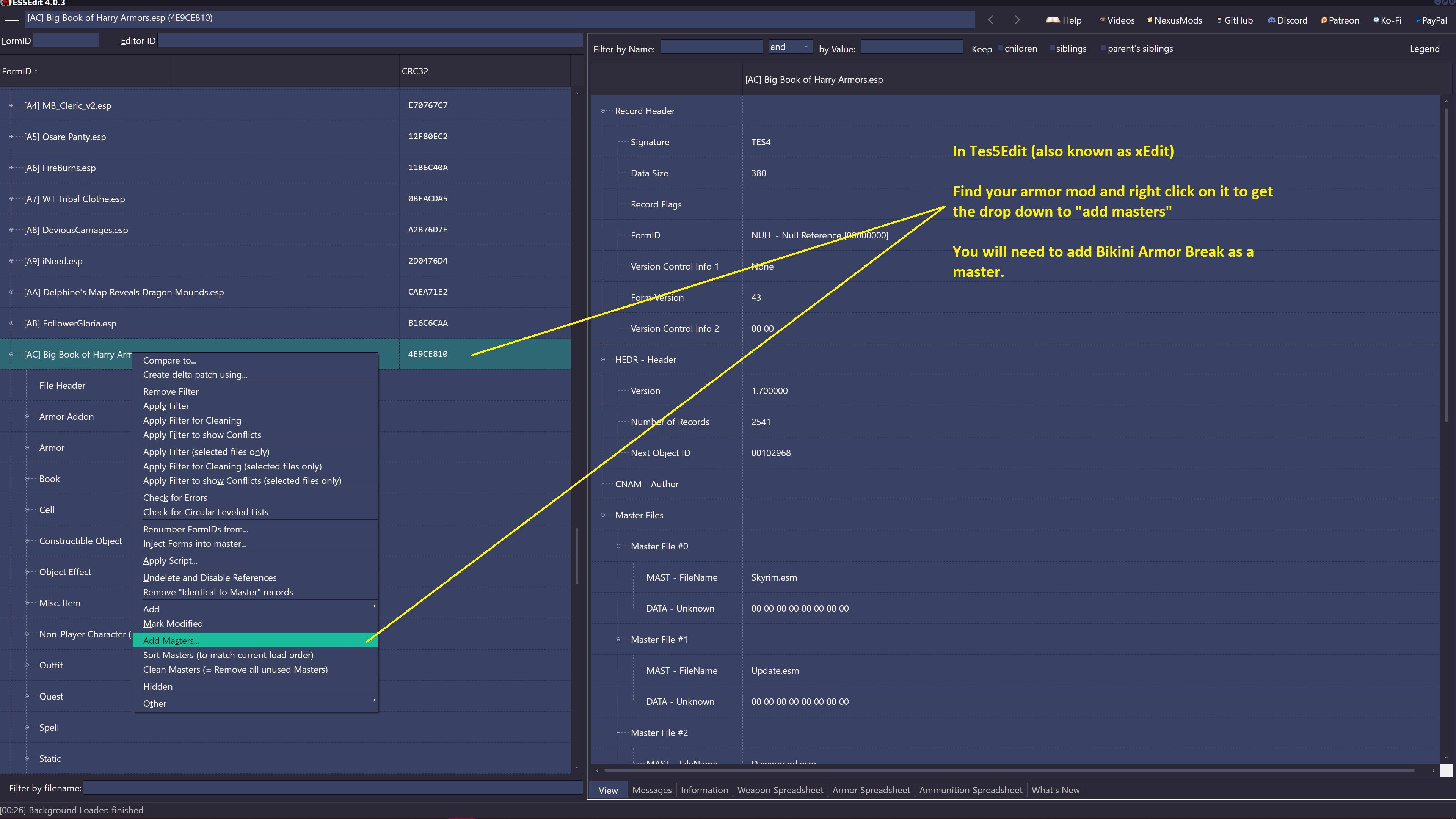Viewport: 1456px width, 819px height.
Task: Expand the [A9] iNeed.esp tree node
Action: [11, 261]
